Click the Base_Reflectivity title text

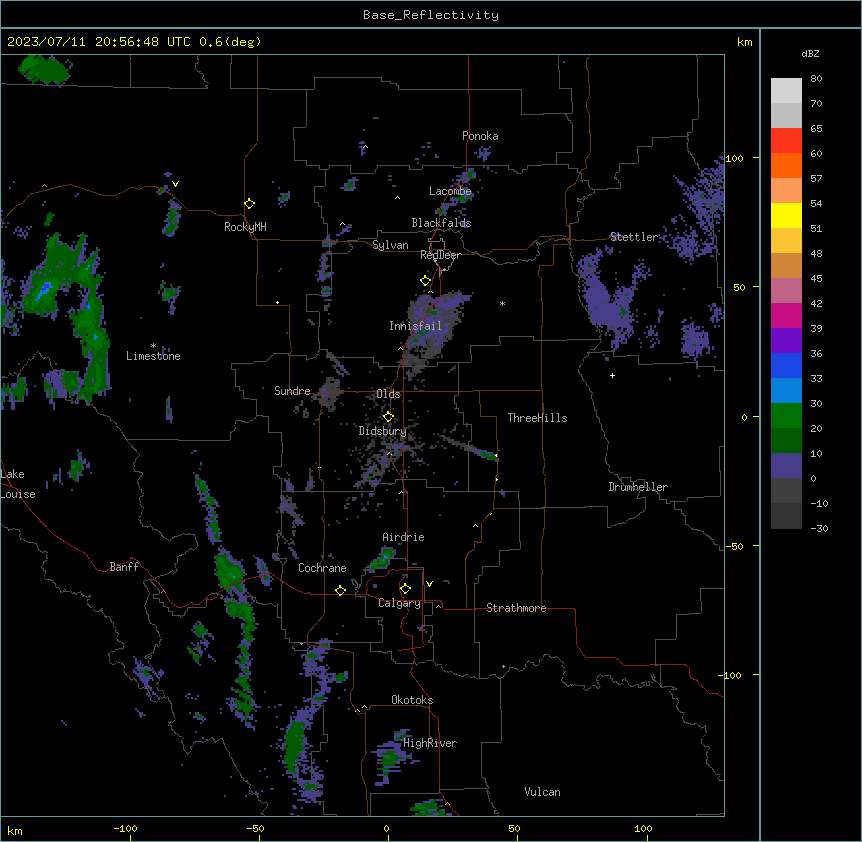(431, 15)
